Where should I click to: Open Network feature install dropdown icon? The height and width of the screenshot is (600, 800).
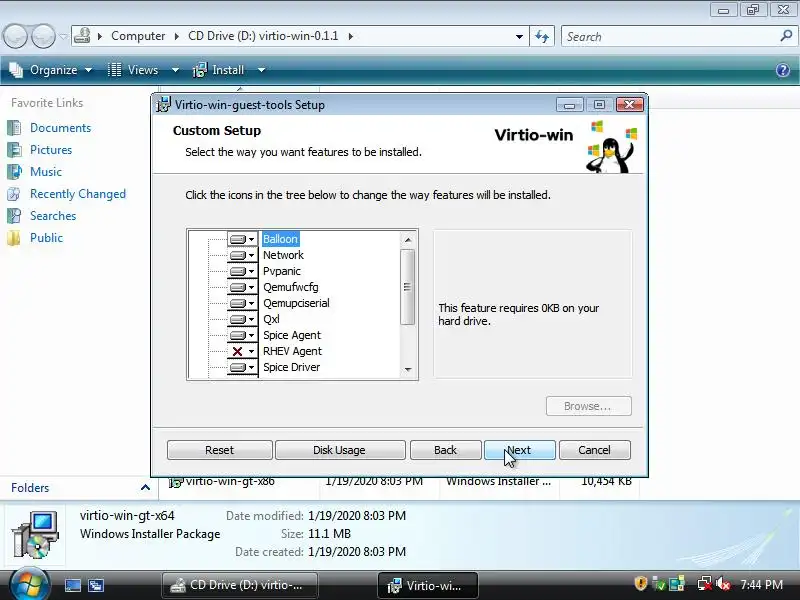242,255
